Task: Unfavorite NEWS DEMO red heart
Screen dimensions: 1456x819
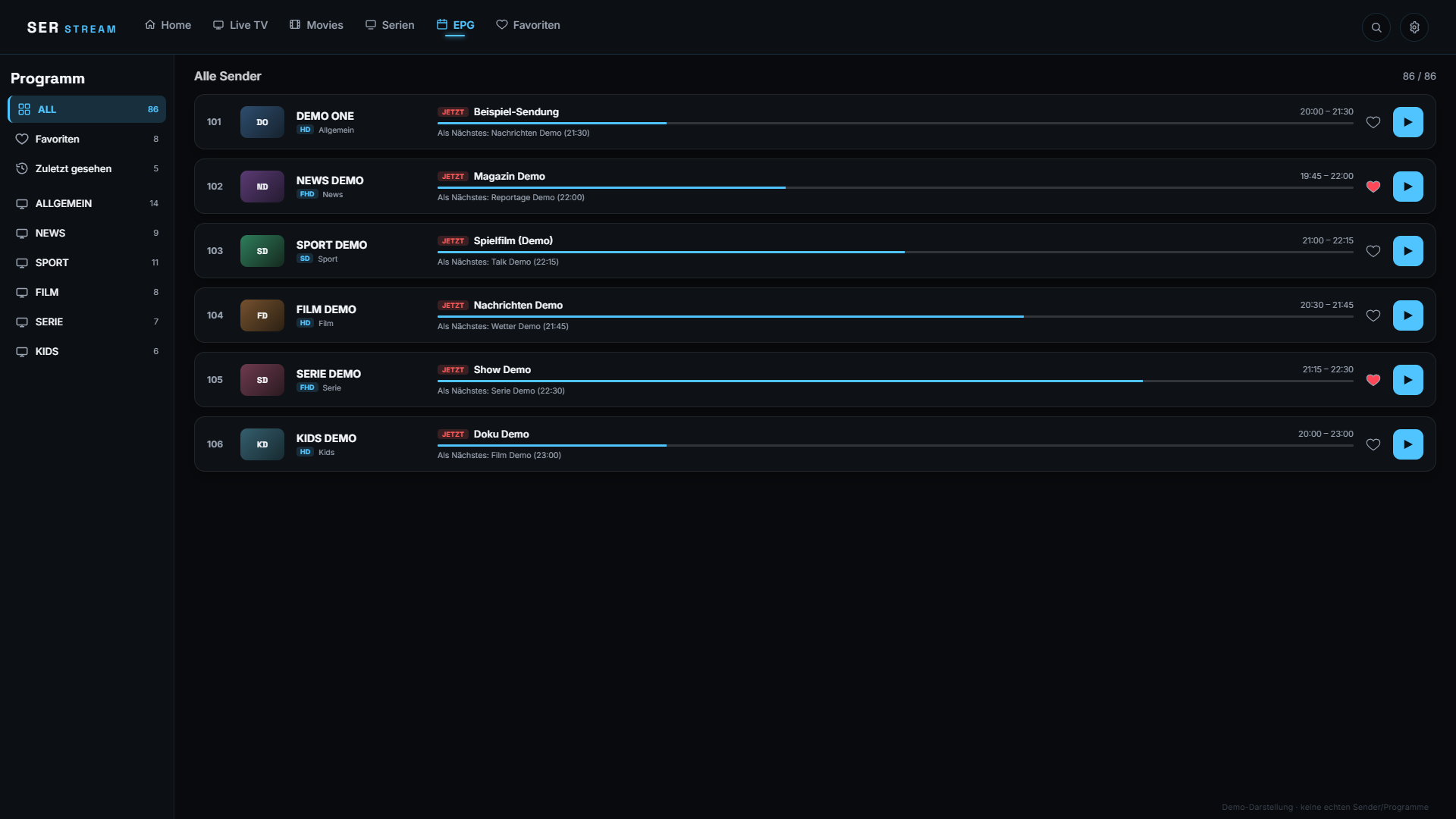Action: tap(1373, 187)
